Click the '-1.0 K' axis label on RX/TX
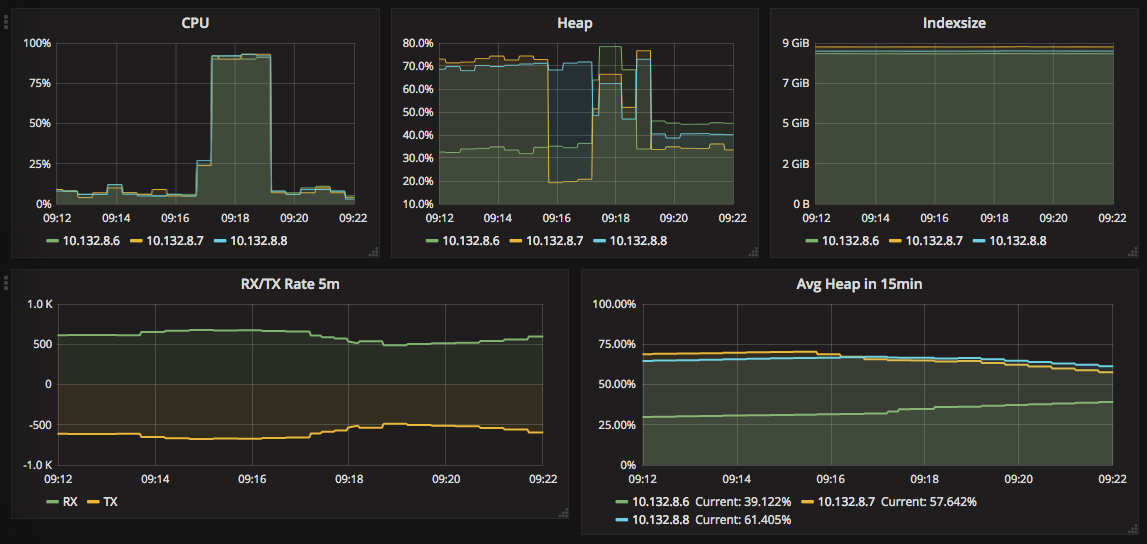Image resolution: width=1147 pixels, height=544 pixels. (35, 465)
